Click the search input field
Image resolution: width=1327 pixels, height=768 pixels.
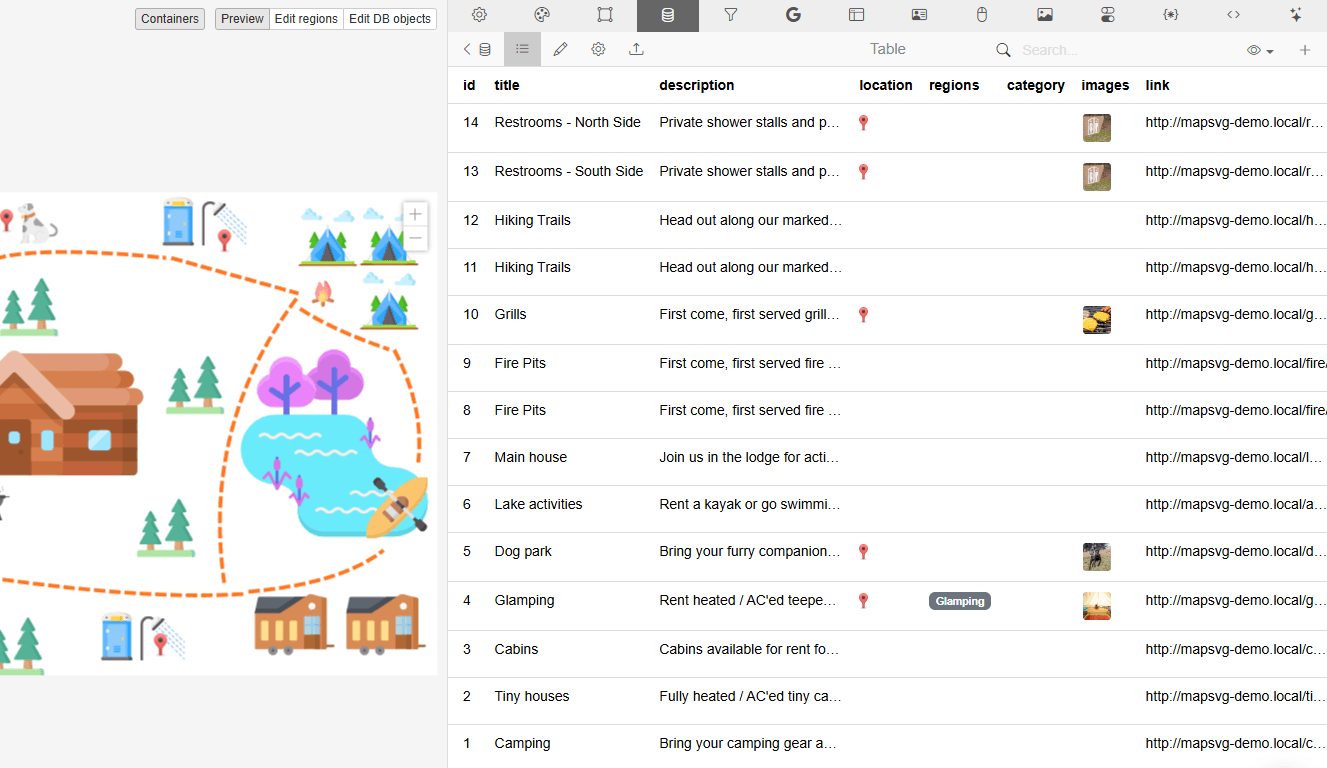(1100, 50)
